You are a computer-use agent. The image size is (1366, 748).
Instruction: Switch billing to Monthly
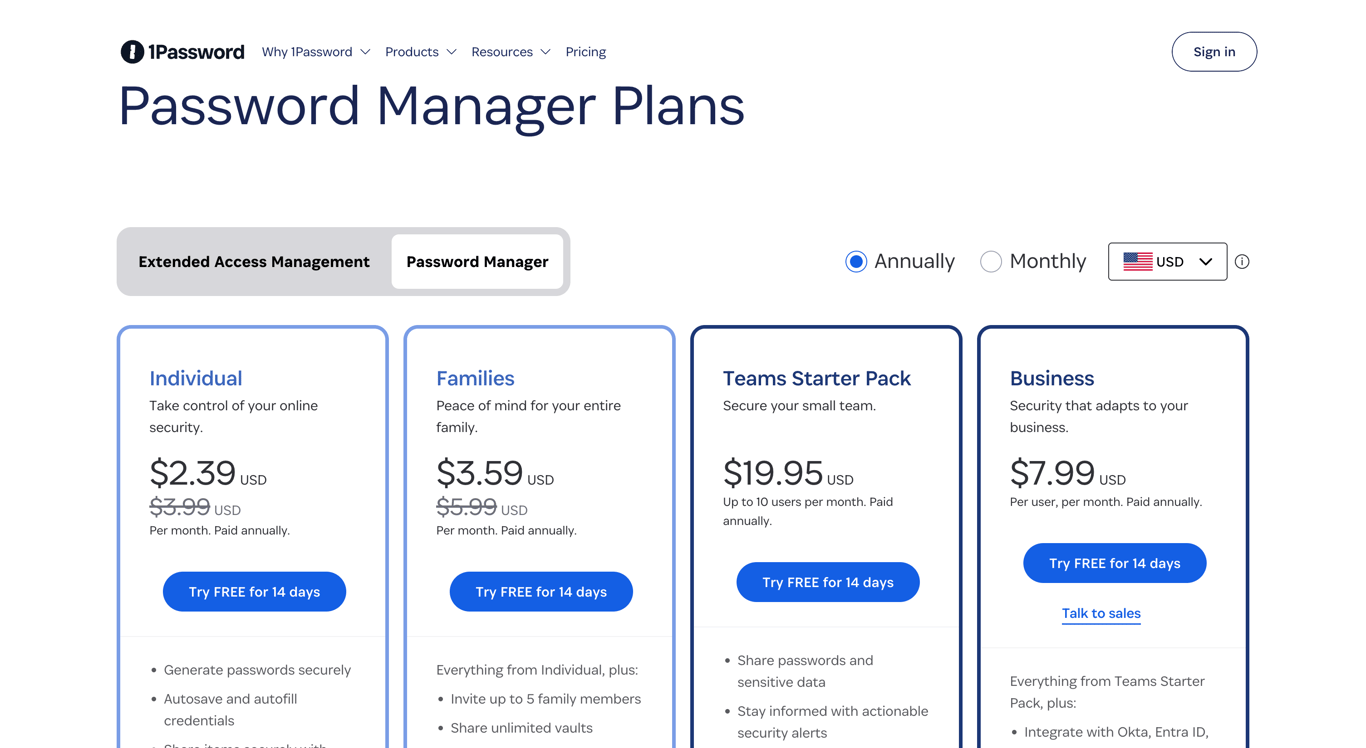[991, 261]
